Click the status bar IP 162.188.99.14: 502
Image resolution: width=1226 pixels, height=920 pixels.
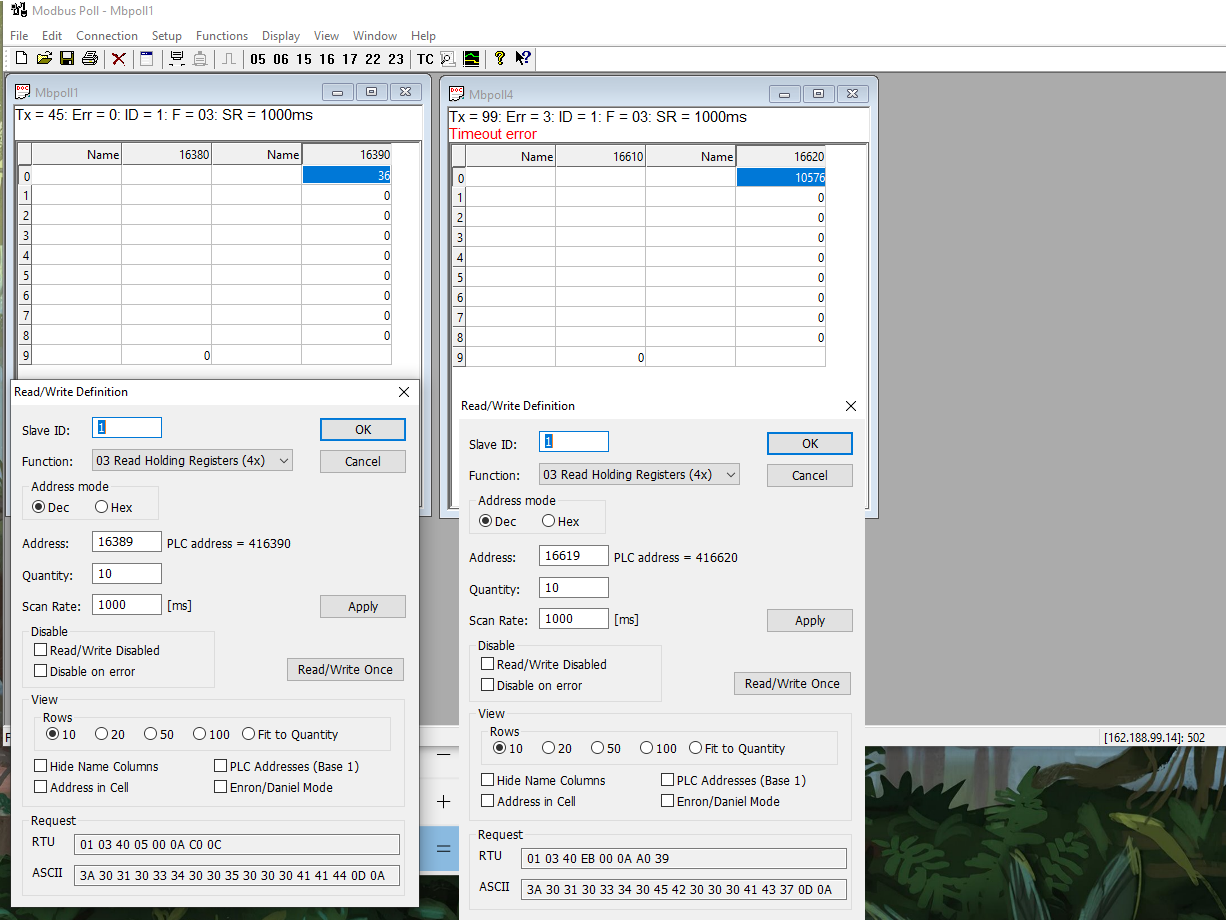pyautogui.click(x=1154, y=737)
